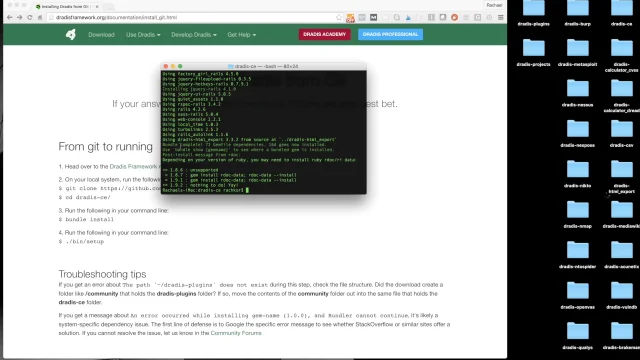Click the blue Dradis Professional button

390,34
